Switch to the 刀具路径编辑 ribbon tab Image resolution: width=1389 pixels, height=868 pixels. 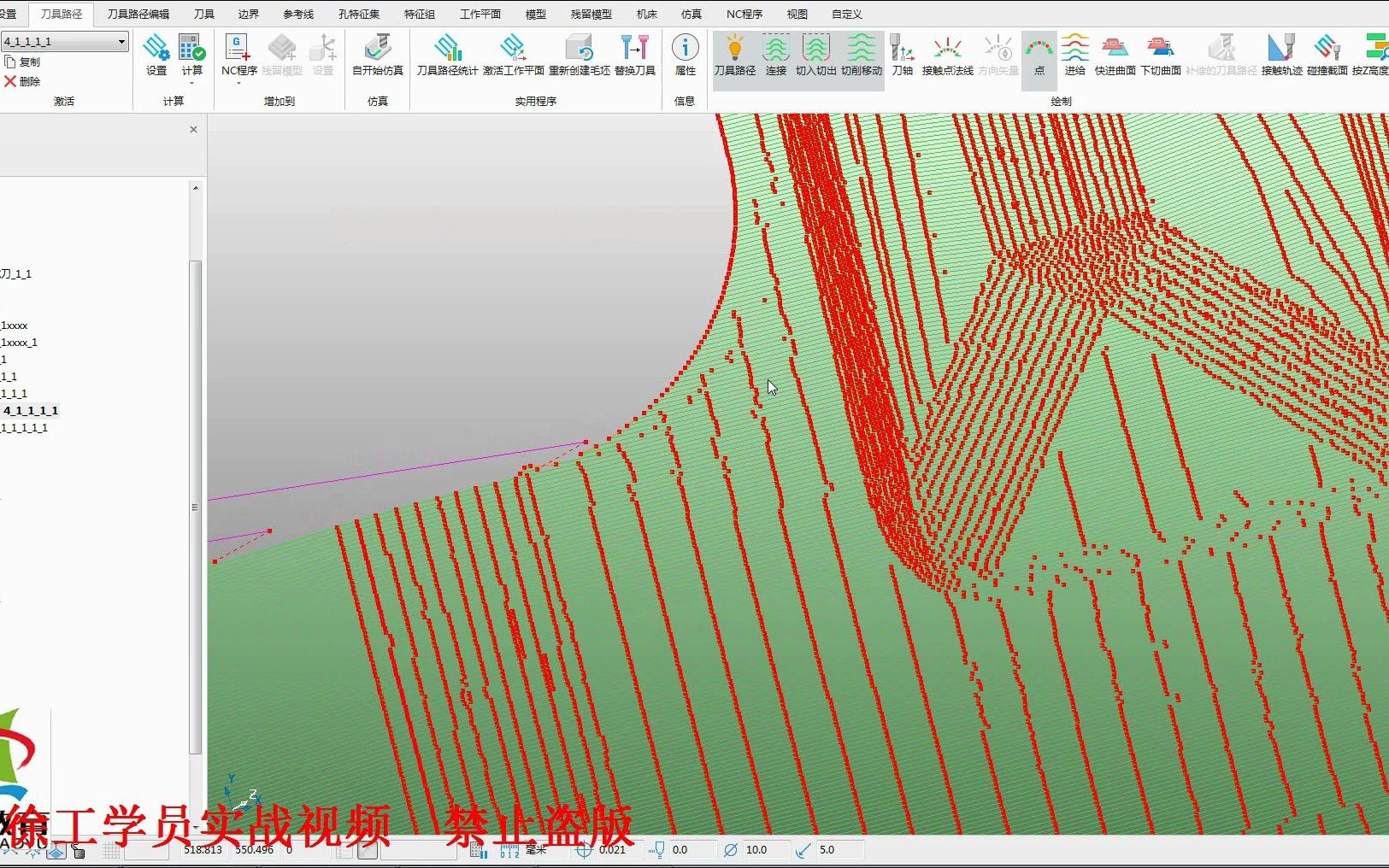pyautogui.click(x=138, y=14)
